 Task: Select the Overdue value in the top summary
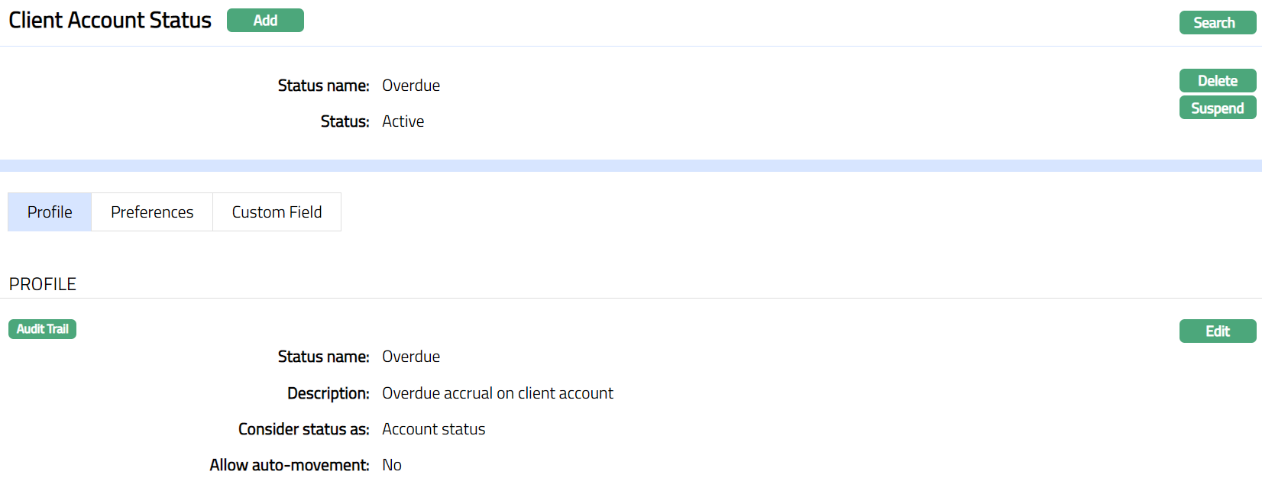(411, 86)
